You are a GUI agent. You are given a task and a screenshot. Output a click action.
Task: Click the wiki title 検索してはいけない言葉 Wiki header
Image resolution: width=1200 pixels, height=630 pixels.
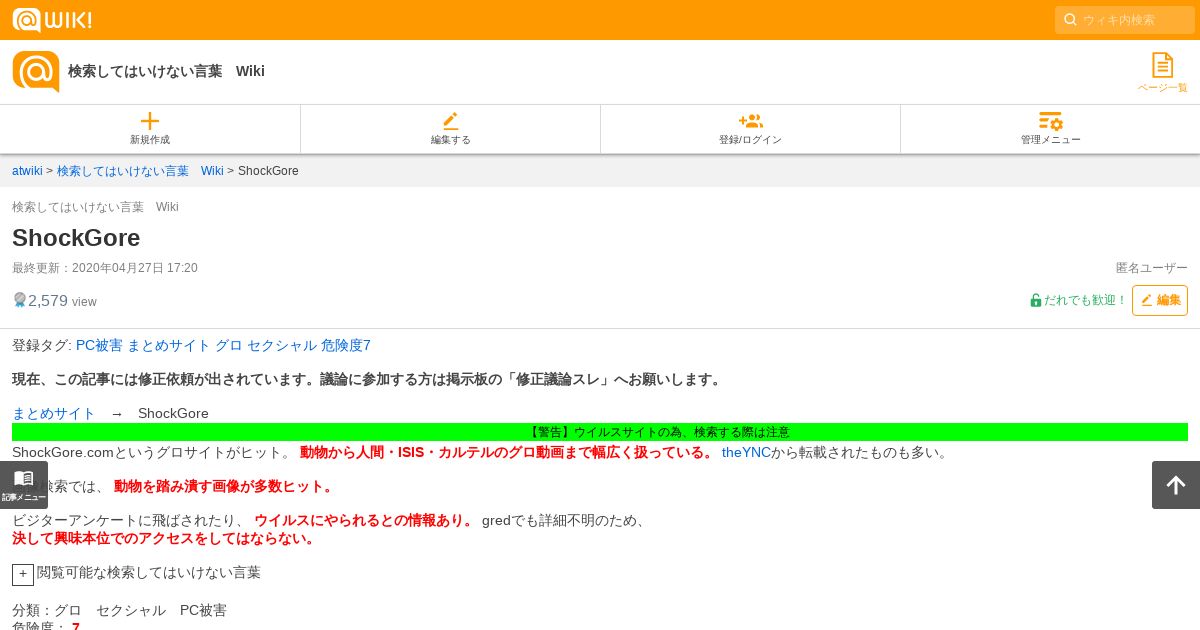pyautogui.click(x=166, y=71)
